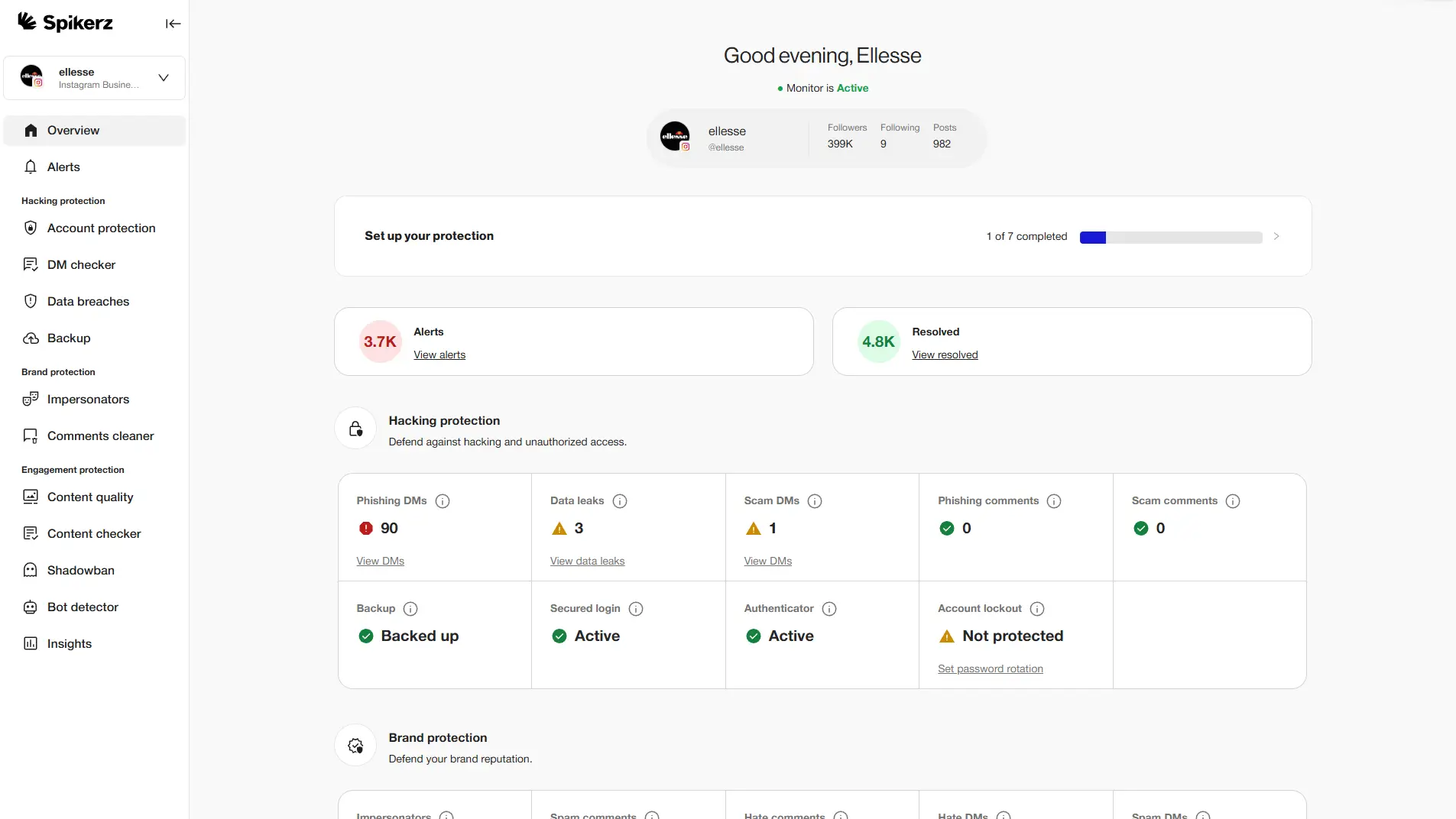Select Overview in the navigation

click(73, 130)
